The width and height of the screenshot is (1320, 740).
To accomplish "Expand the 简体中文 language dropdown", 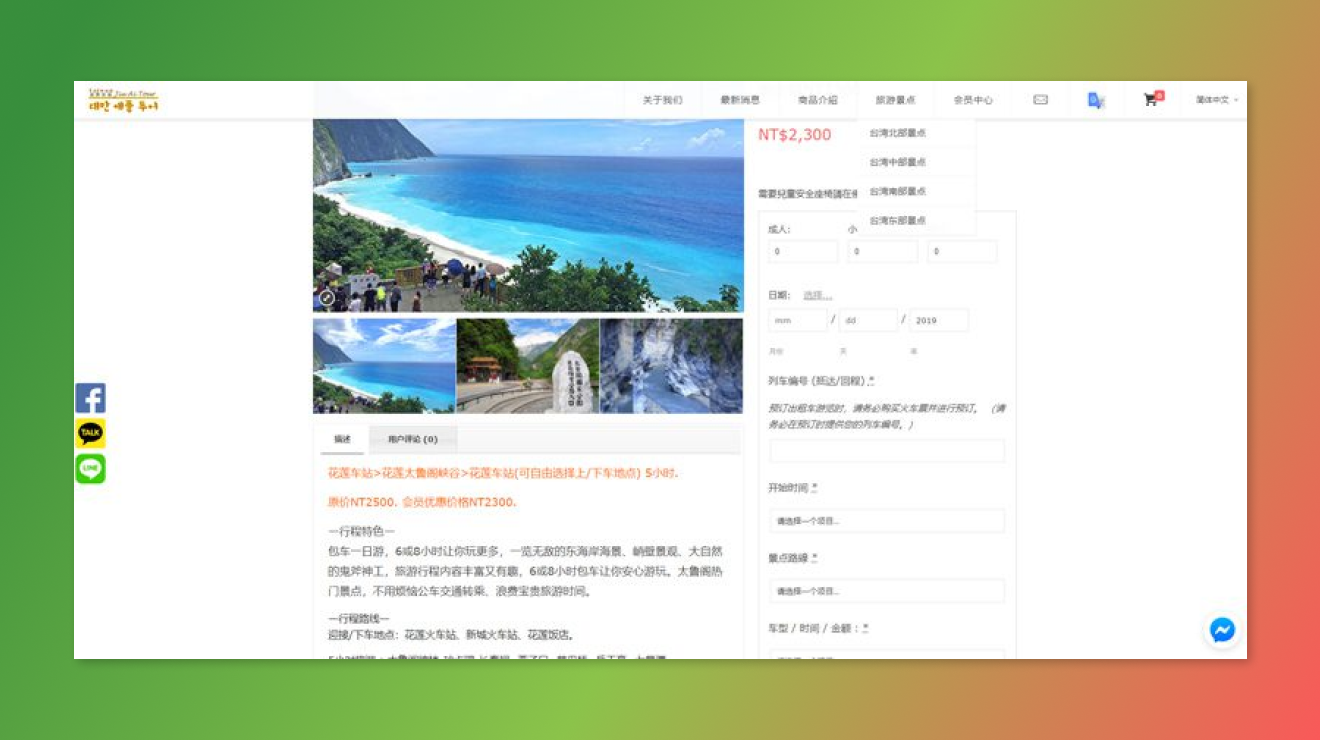I will pyautogui.click(x=1215, y=100).
